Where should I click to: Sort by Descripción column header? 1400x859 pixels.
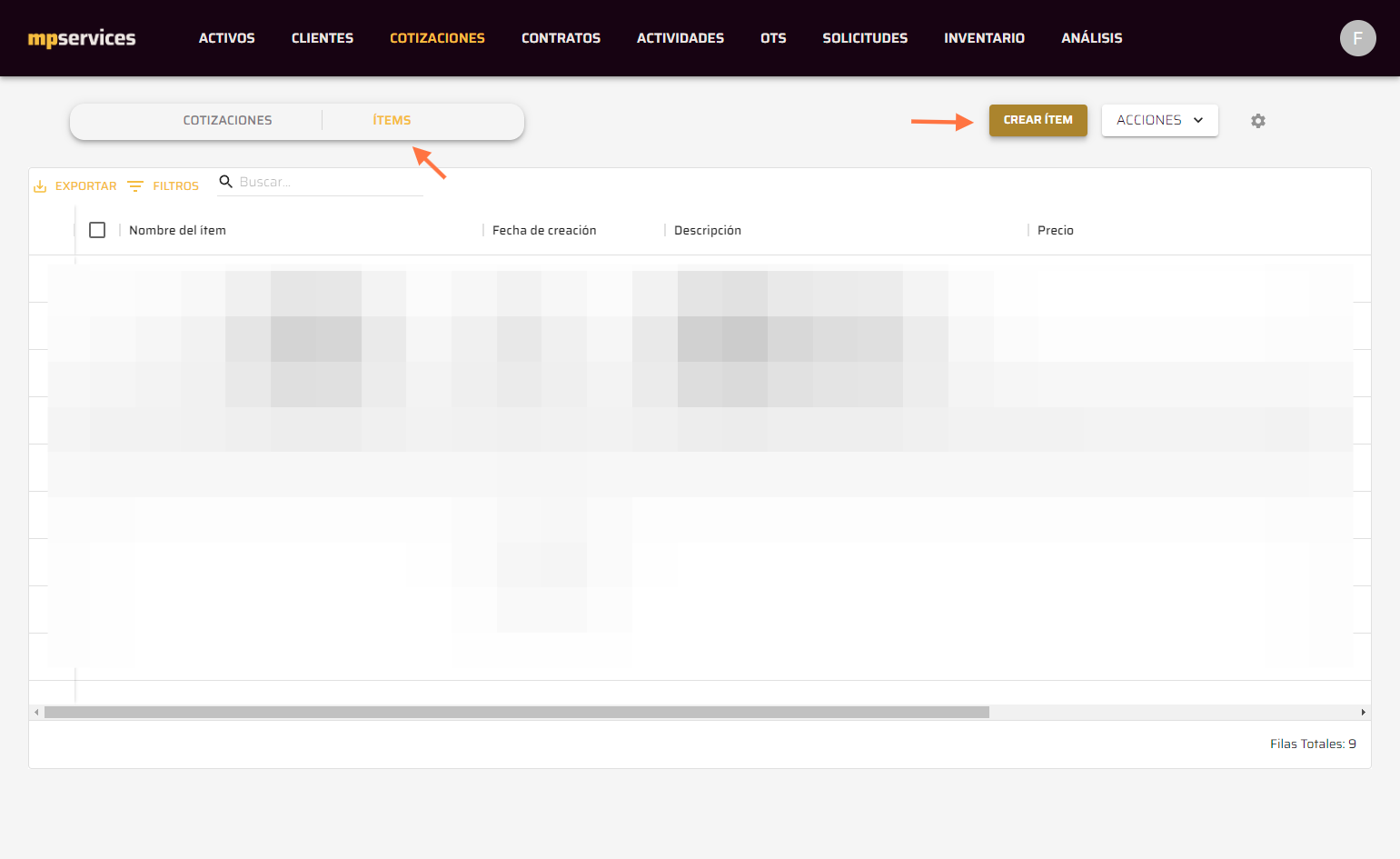point(708,231)
